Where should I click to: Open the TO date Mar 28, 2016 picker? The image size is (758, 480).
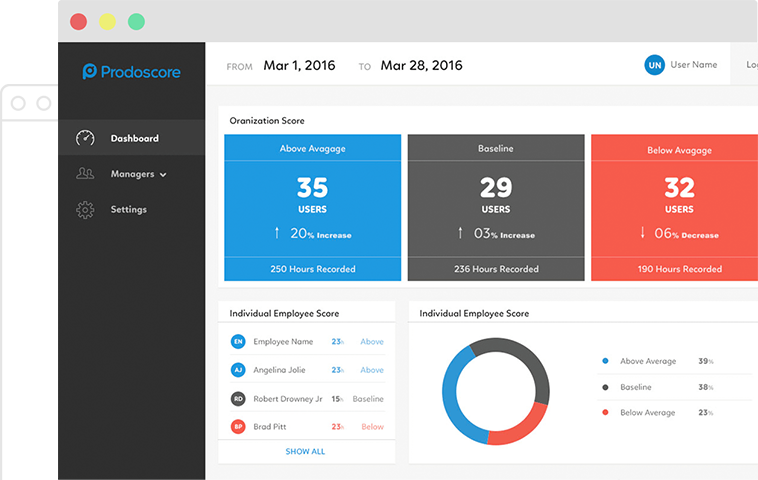[422, 65]
